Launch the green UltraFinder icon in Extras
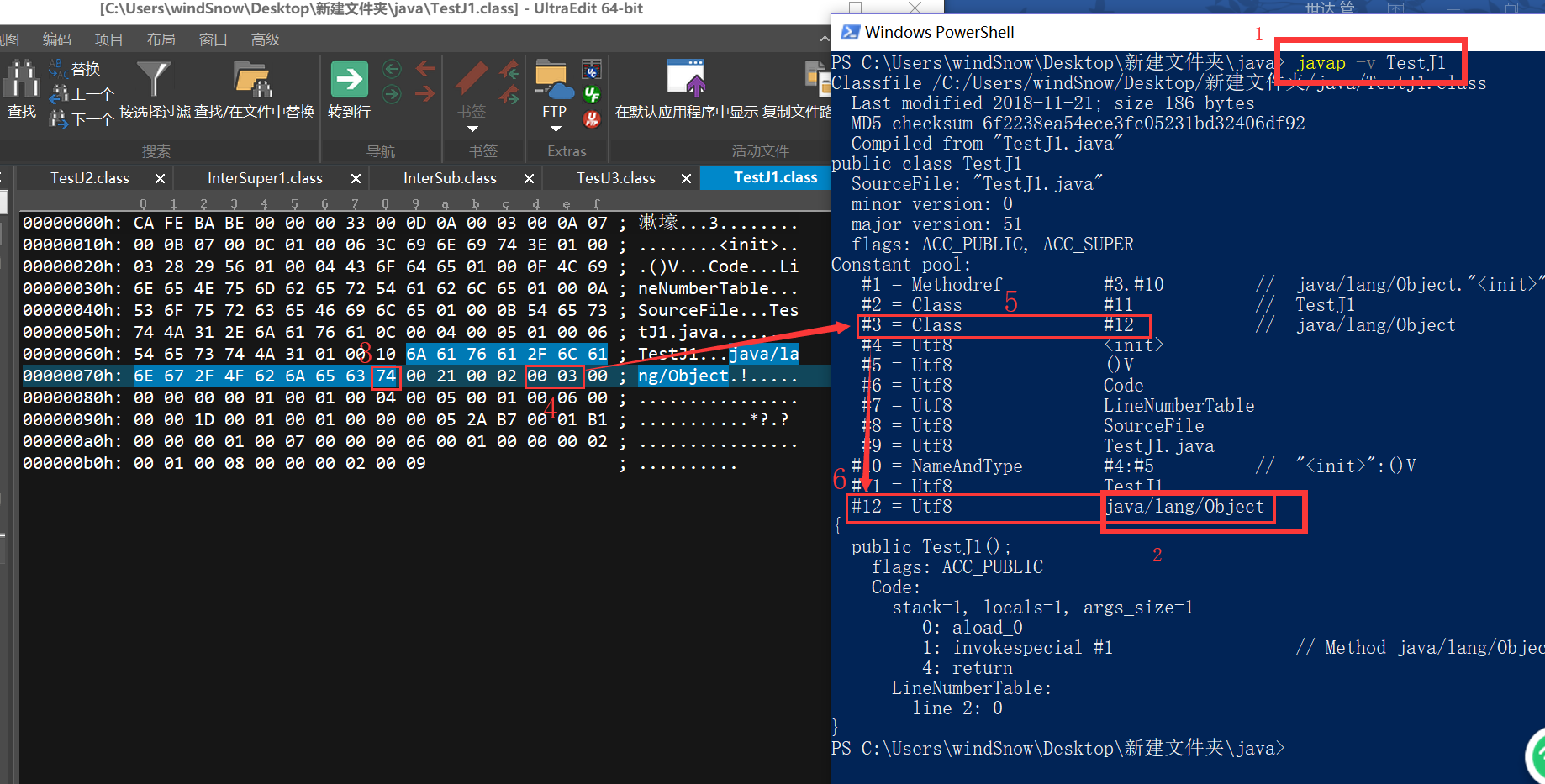This screenshot has height=784, width=1545. click(592, 94)
